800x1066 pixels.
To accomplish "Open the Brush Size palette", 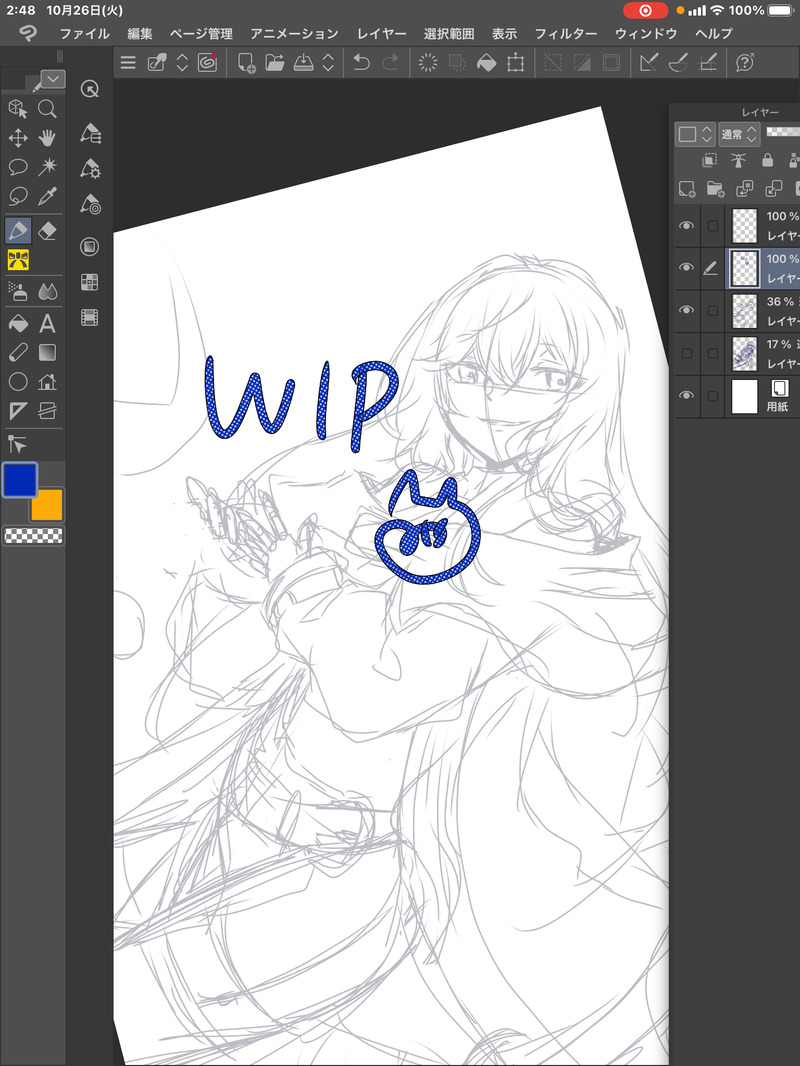I will (x=90, y=203).
